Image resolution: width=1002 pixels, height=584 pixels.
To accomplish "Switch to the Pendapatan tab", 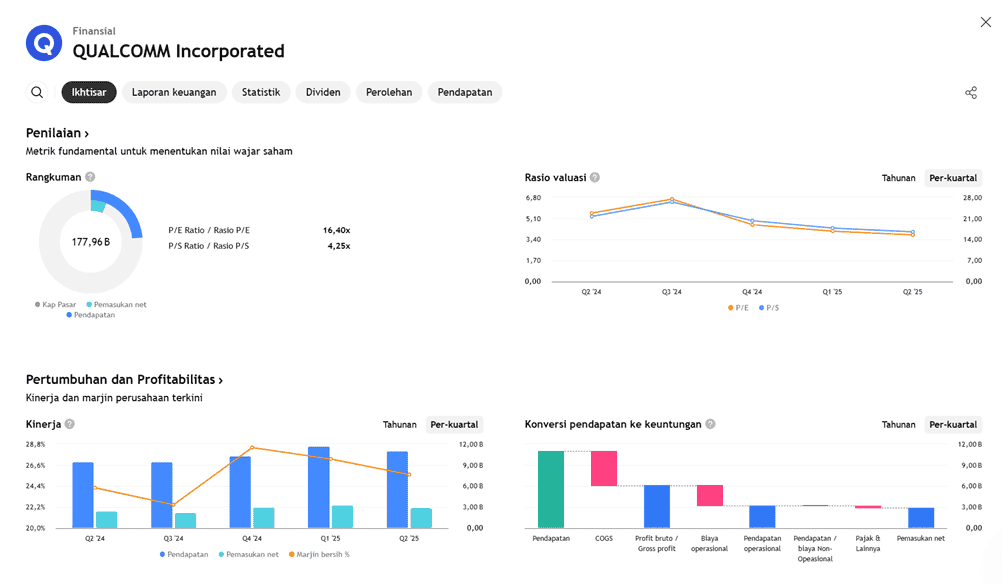I will click(465, 92).
